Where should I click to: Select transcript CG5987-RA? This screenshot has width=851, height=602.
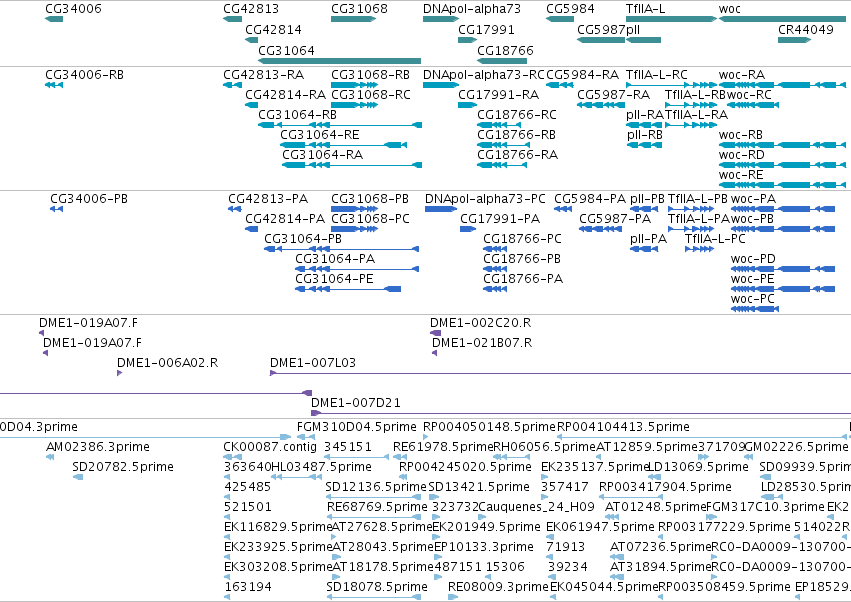613,95
